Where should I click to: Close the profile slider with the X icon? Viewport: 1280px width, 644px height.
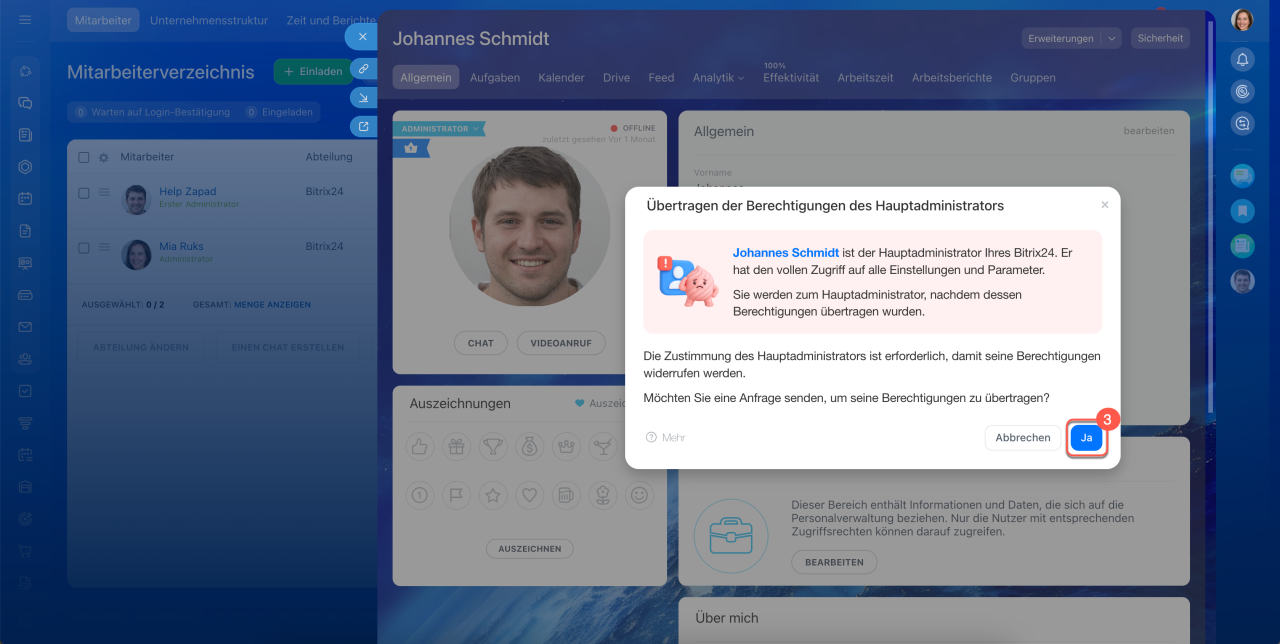tap(362, 36)
